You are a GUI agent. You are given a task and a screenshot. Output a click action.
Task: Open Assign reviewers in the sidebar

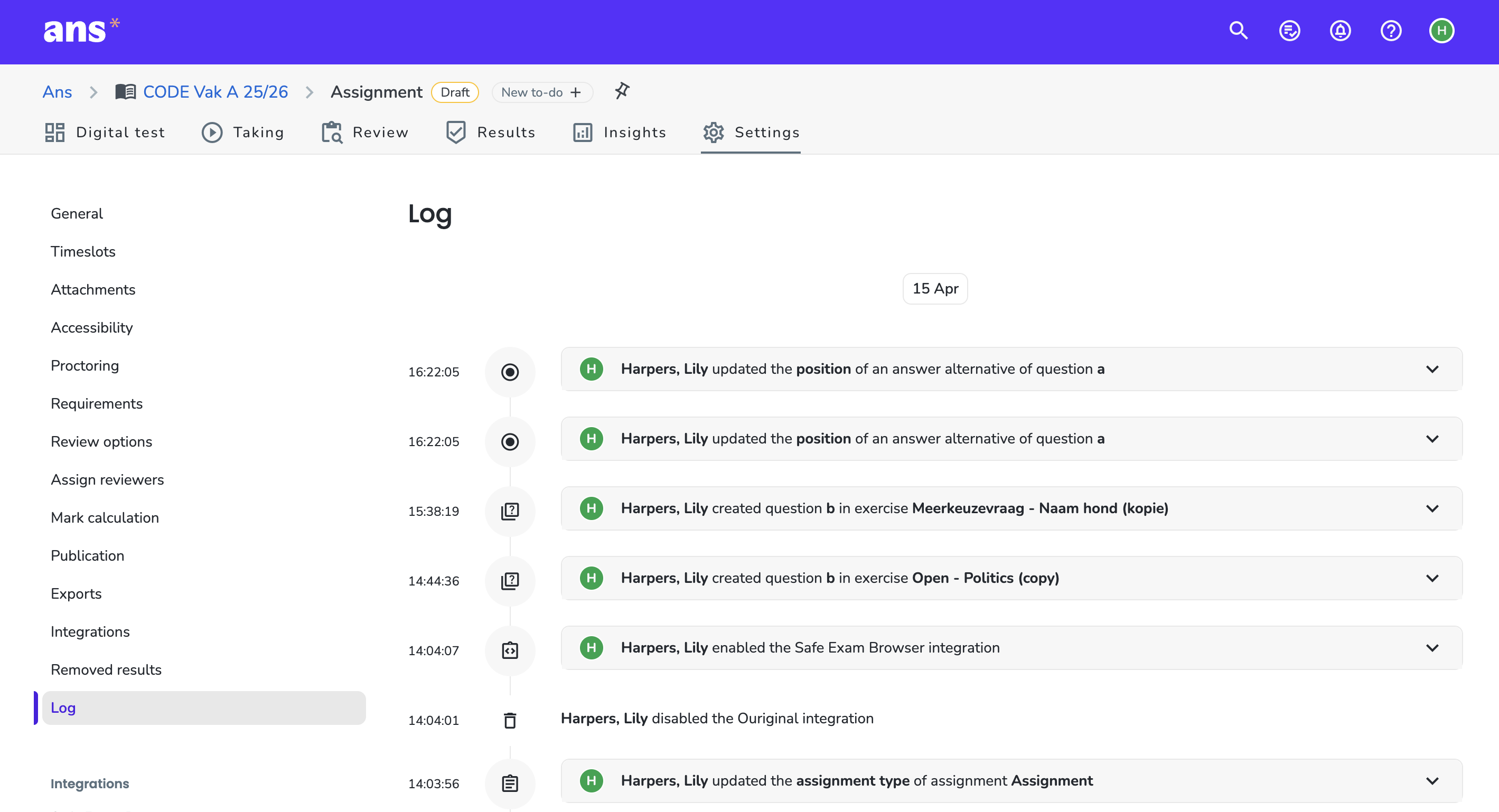(x=108, y=479)
